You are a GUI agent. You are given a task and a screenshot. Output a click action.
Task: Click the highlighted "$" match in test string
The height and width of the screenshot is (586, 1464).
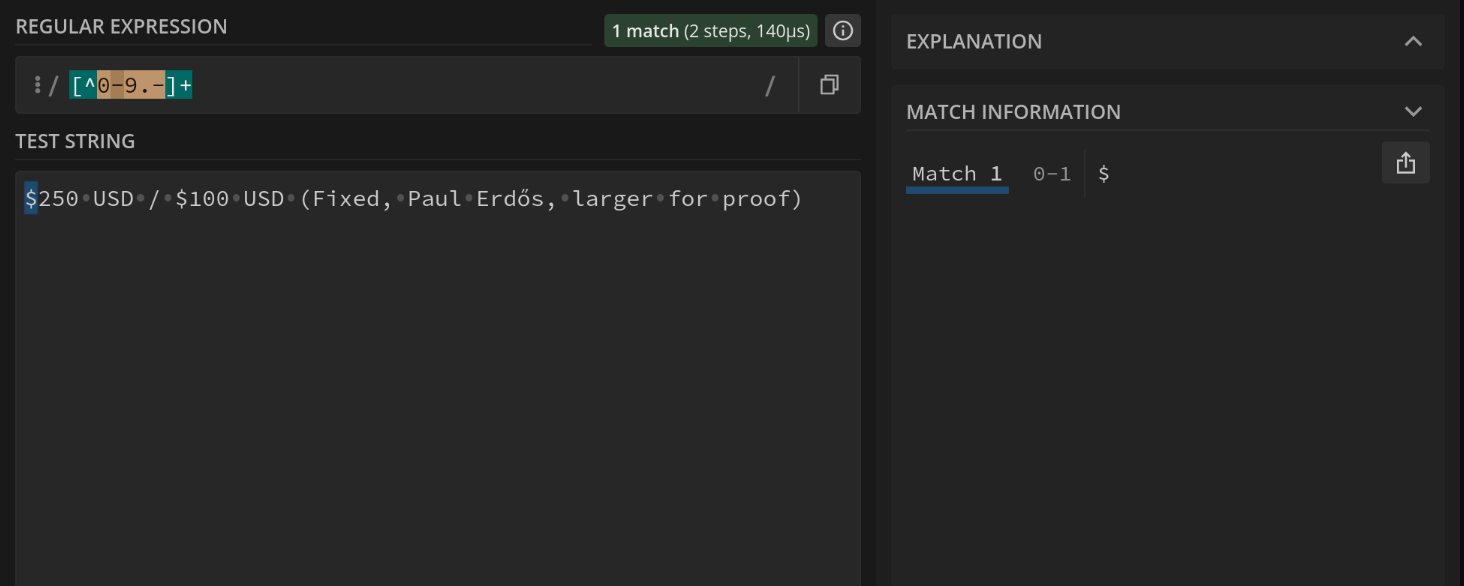(x=31, y=199)
